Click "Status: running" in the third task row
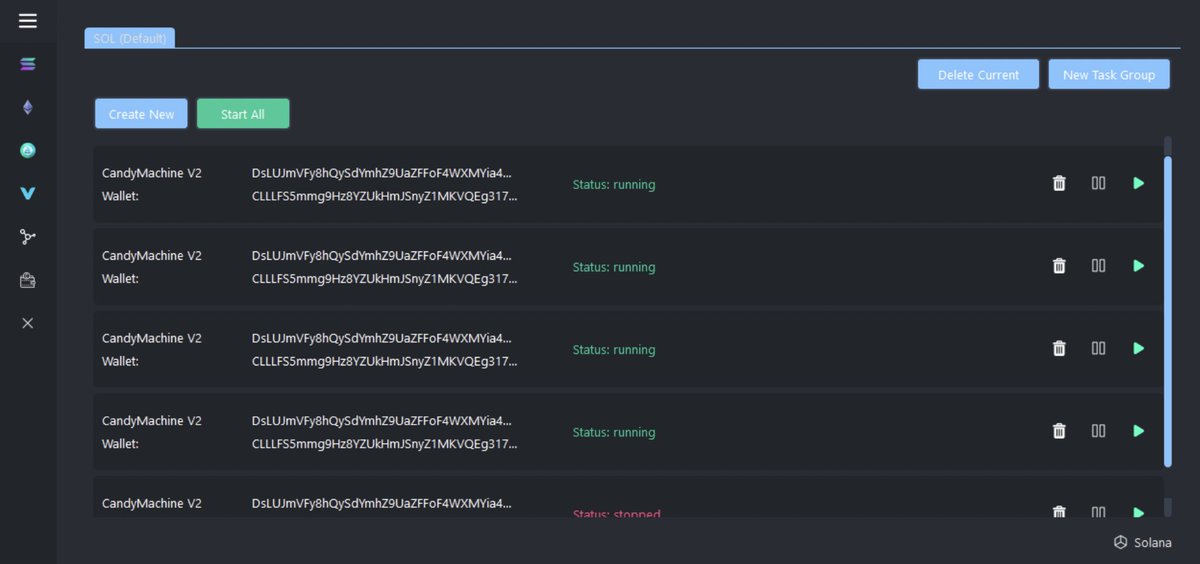This screenshot has height=564, width=1200. (x=614, y=350)
